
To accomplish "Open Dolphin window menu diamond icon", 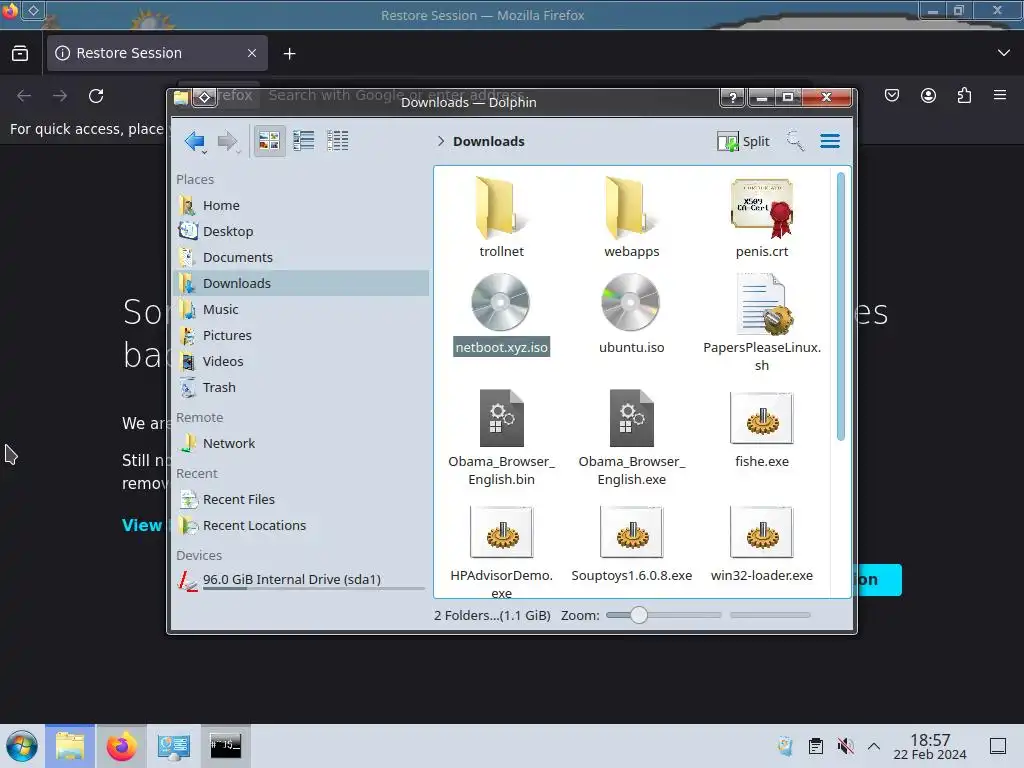I will (x=204, y=98).
